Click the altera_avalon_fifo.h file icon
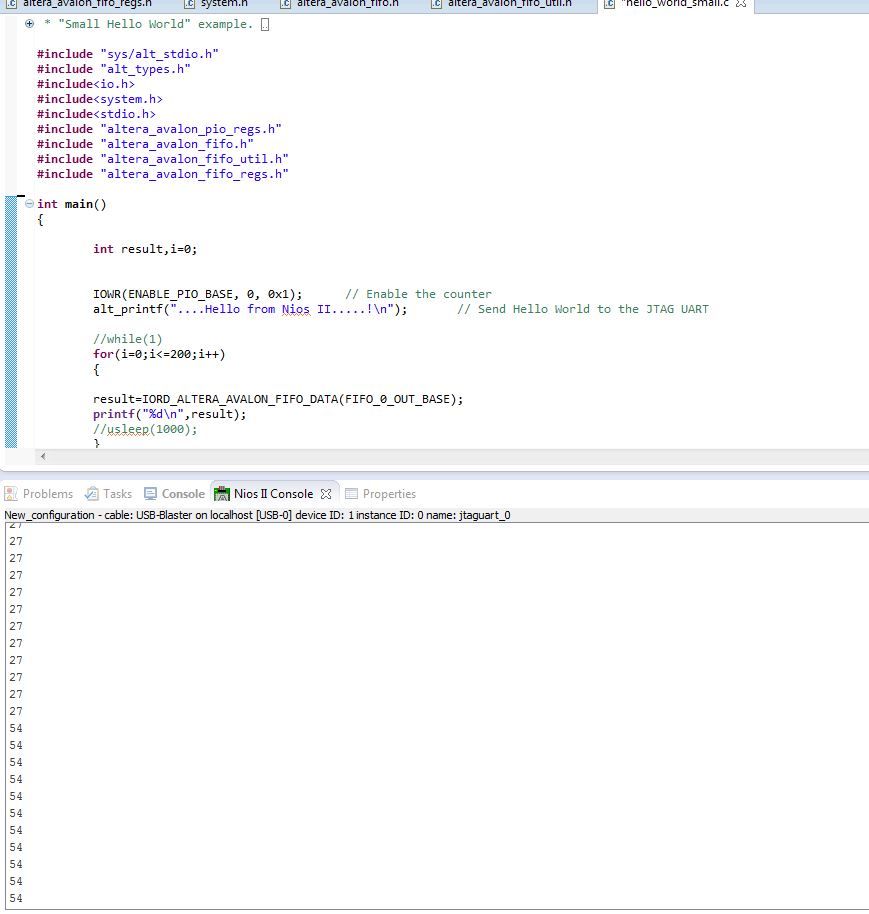Screen dimensions: 869x914 (x=285, y=4)
